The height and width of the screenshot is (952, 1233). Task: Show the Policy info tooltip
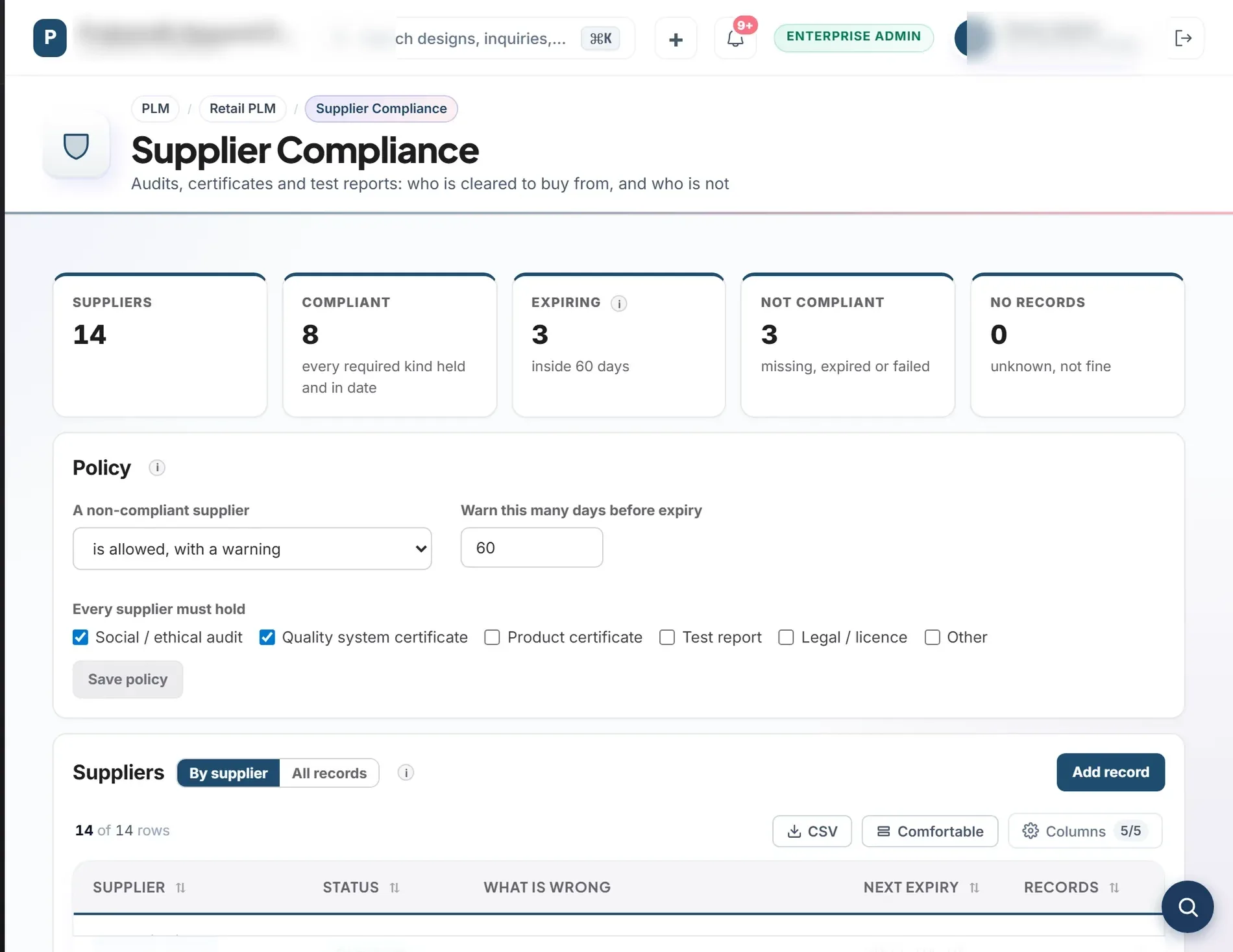pyautogui.click(x=156, y=467)
